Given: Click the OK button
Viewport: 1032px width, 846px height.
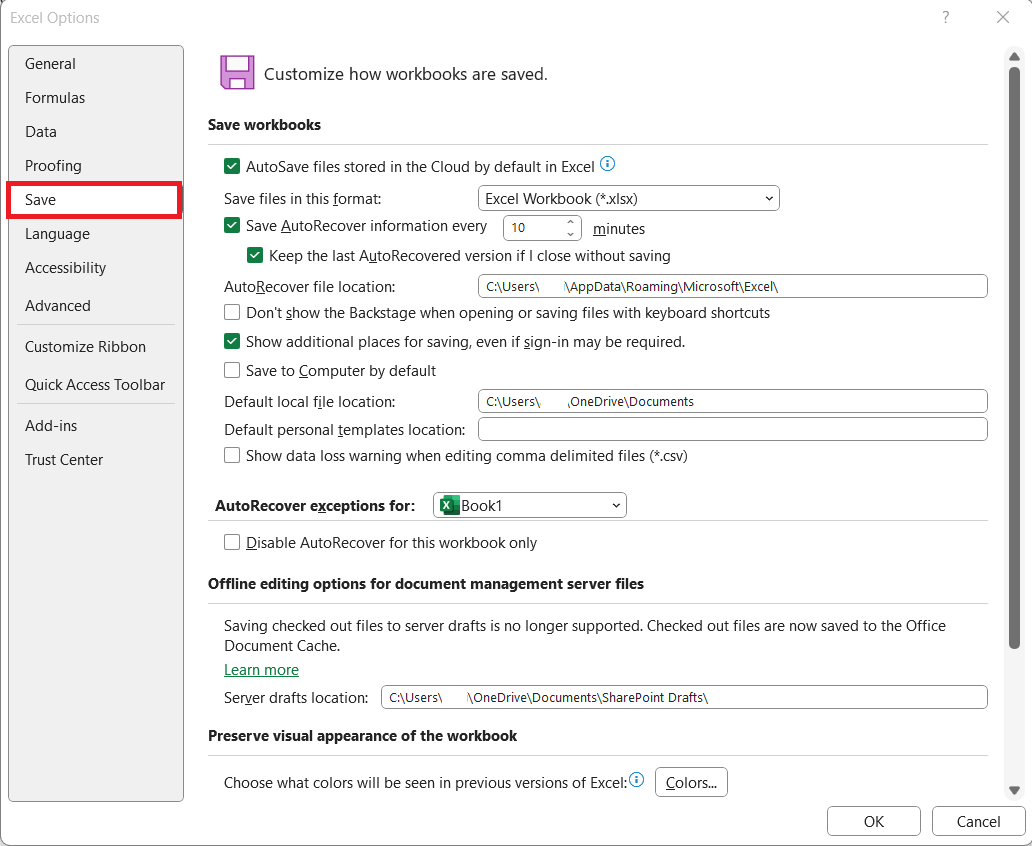Looking at the screenshot, I should click(873, 821).
